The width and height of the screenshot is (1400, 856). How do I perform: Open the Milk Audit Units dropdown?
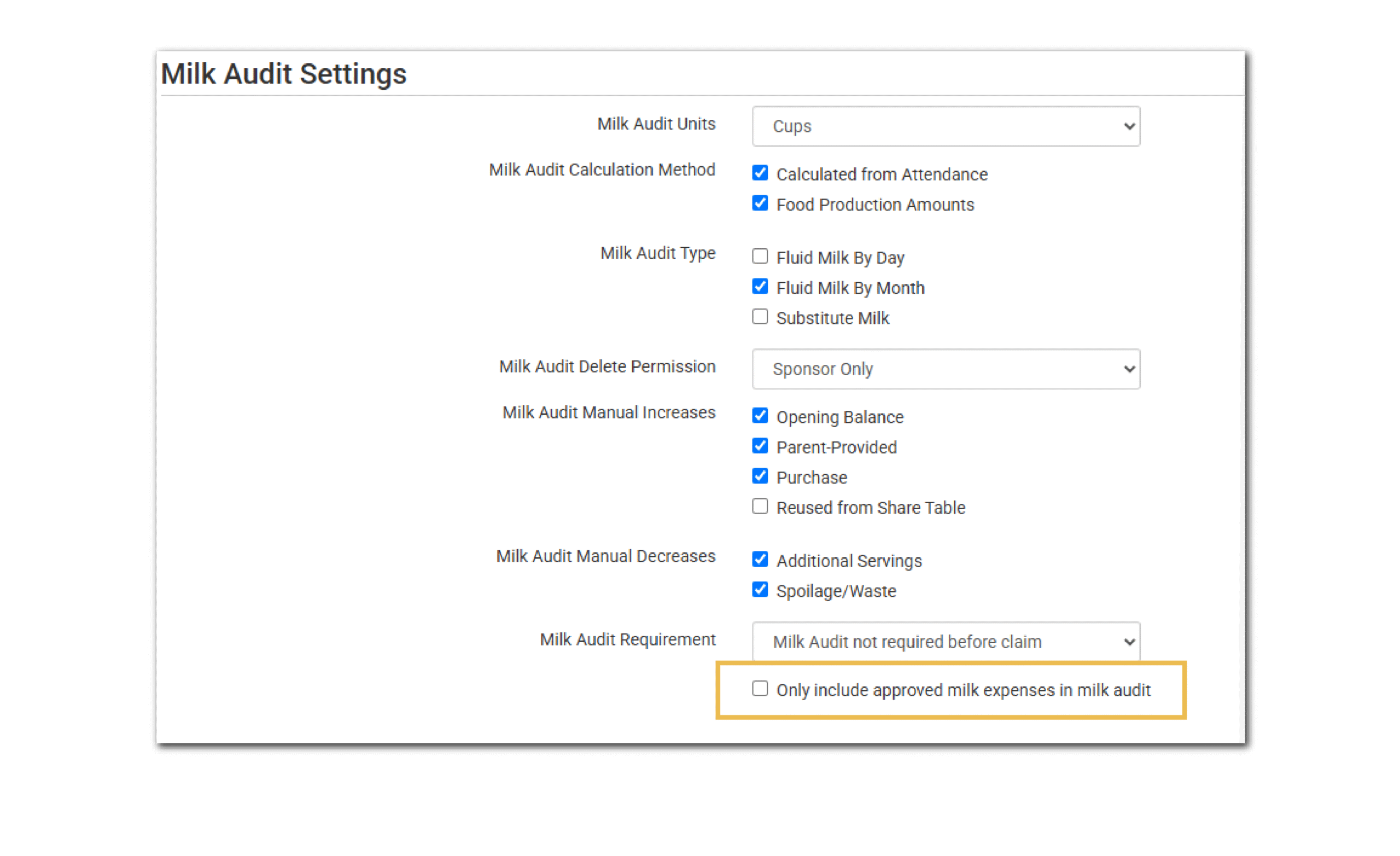(946, 126)
